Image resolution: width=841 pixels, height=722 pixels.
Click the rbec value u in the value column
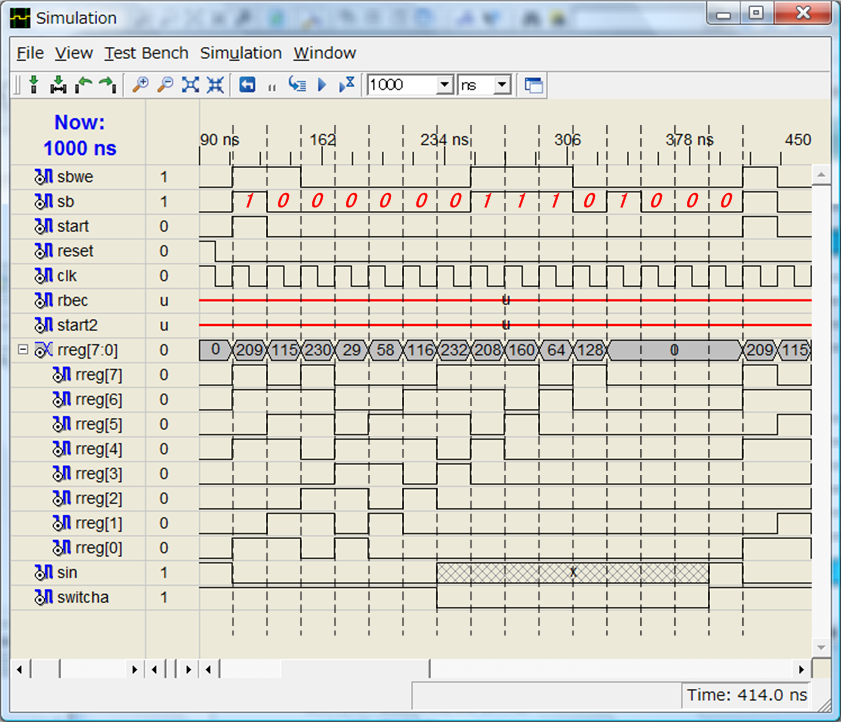tap(164, 301)
